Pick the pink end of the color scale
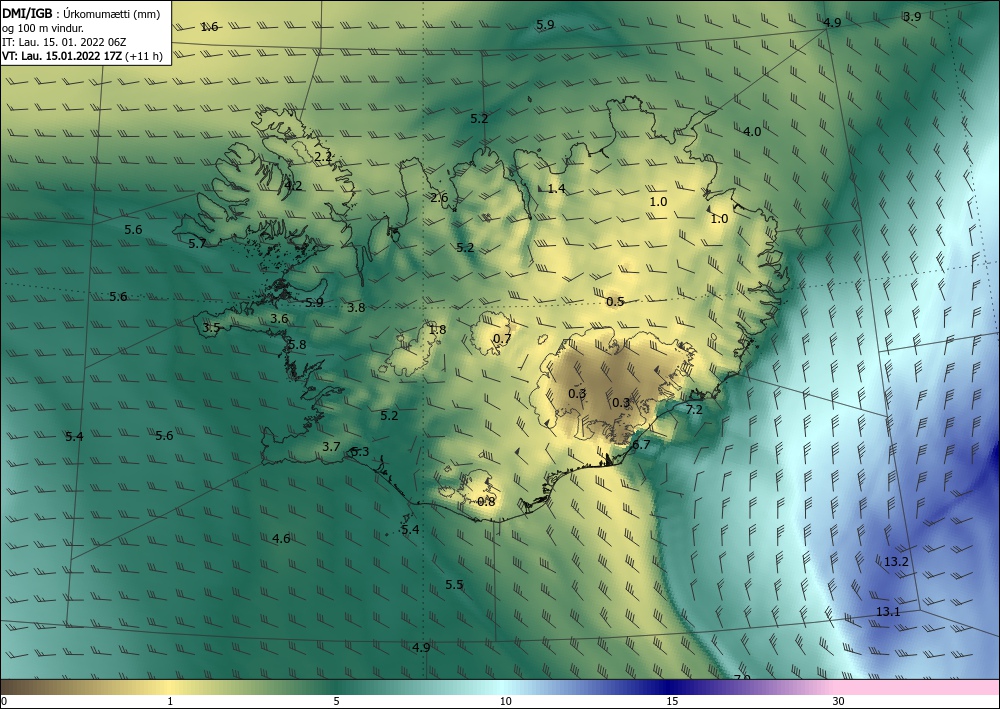Image resolution: width=1000 pixels, height=709 pixels. 918,687
